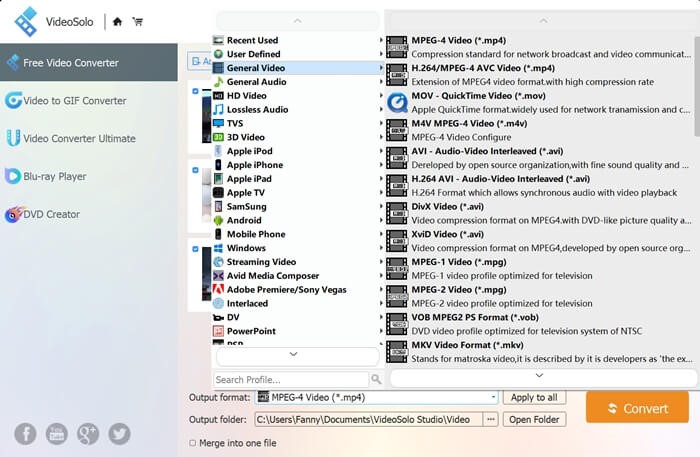Click the search magnifier icon
The width and height of the screenshot is (700, 457).
point(376,379)
